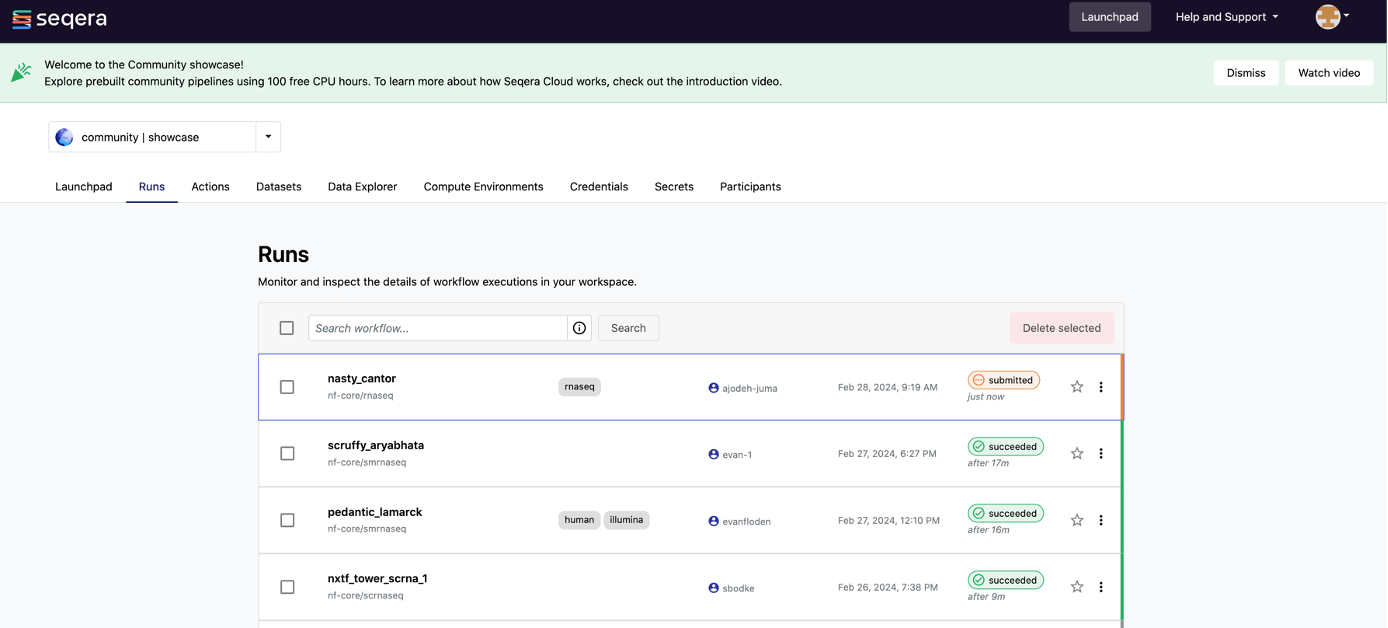Click user icon beside evan-1
The height and width of the screenshot is (628, 1388).
point(713,454)
